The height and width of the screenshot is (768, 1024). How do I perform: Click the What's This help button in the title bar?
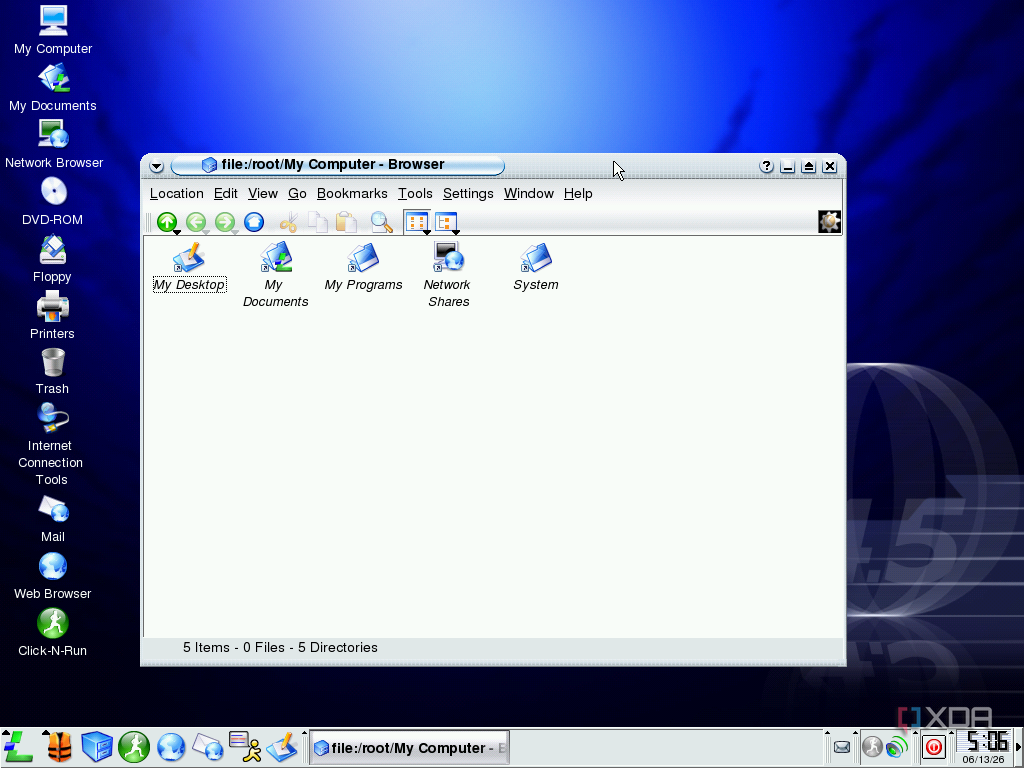coord(767,167)
